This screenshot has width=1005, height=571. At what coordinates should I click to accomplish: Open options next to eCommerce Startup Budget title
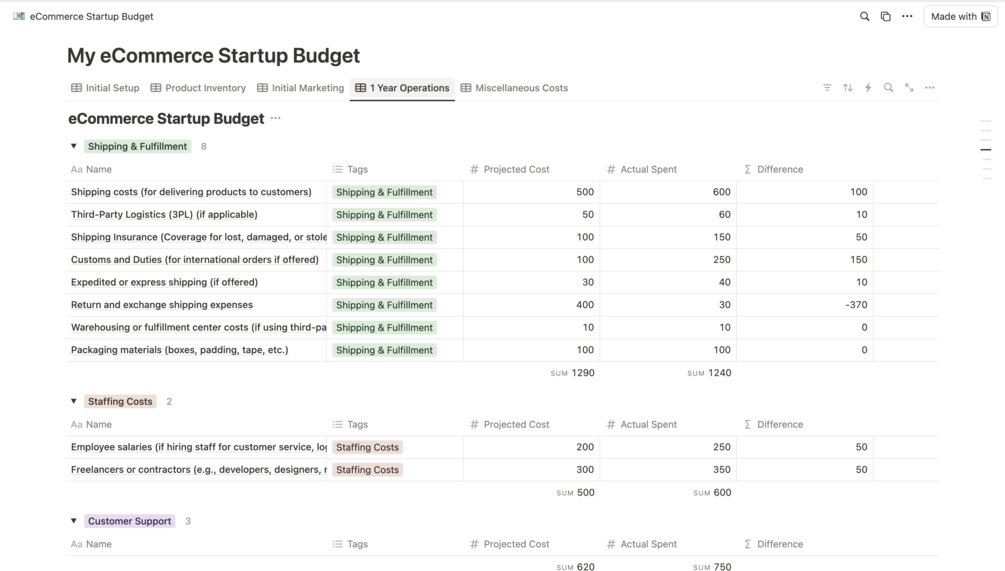(276, 118)
